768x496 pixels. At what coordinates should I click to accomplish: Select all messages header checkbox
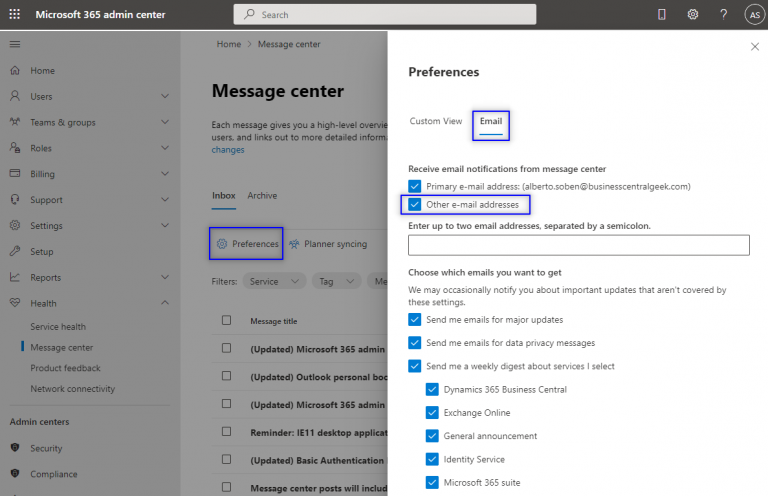[226, 320]
